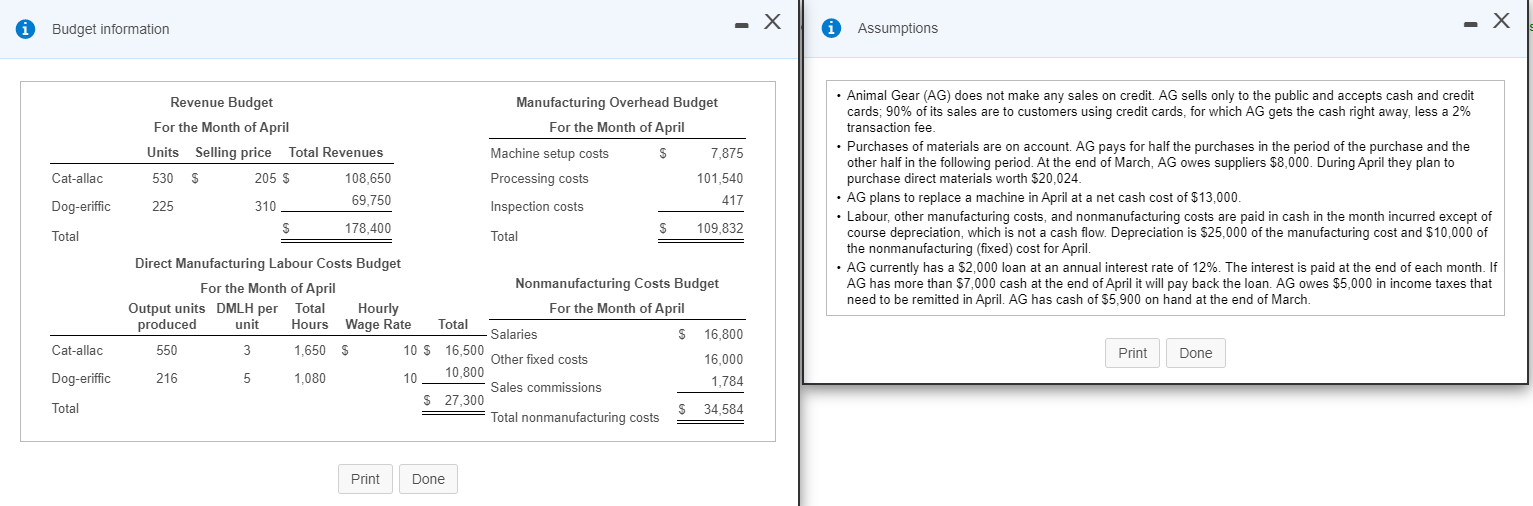Click the Processing costs label
1533x506 pixels.
539,178
